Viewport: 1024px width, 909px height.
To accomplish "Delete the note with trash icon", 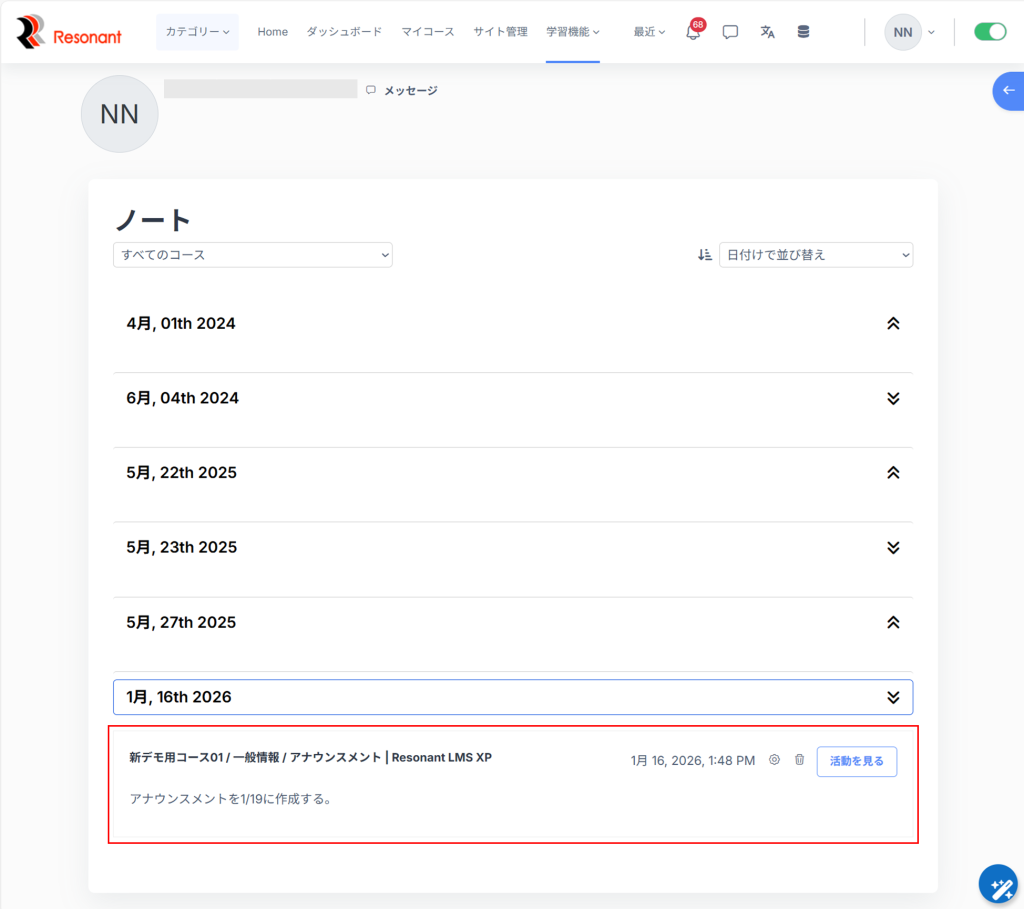I will tap(799, 760).
